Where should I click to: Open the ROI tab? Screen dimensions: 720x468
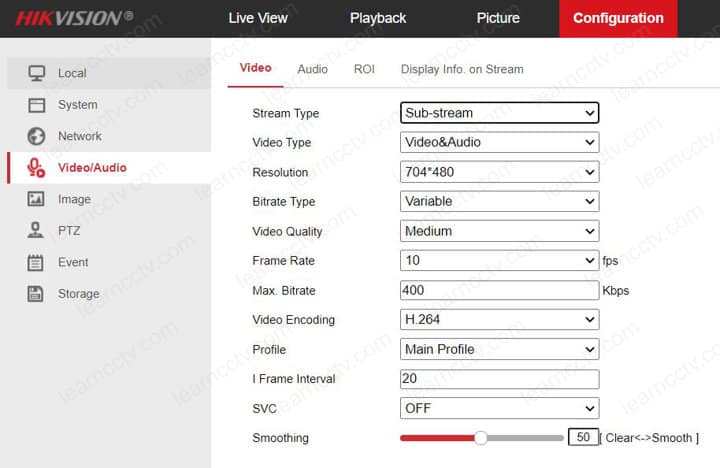364,69
